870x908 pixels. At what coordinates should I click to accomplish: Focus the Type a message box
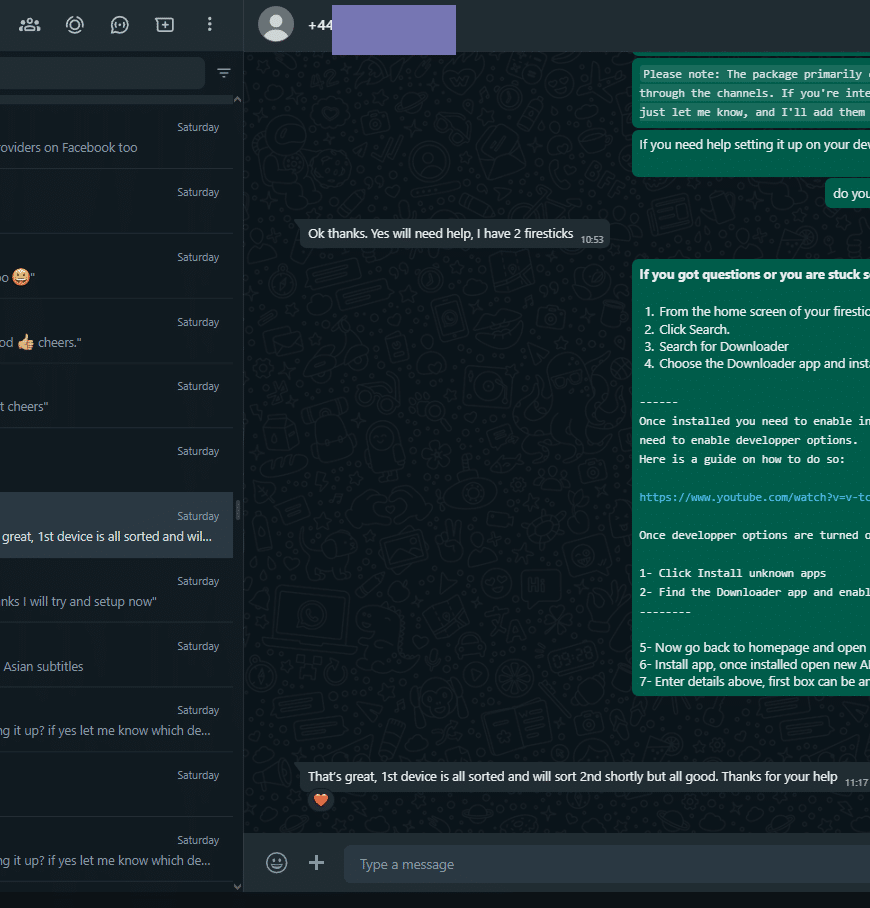[600, 864]
